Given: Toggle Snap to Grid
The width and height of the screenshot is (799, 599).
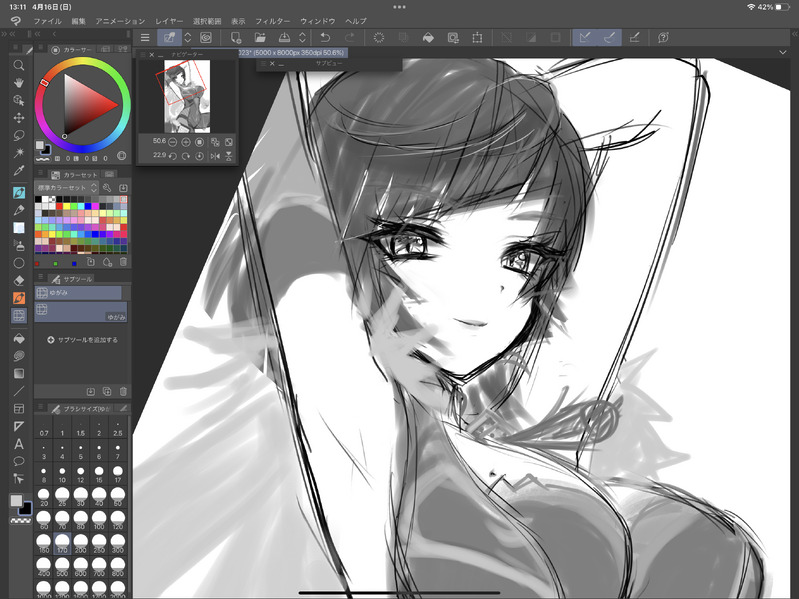Looking at the screenshot, I should click(634, 38).
